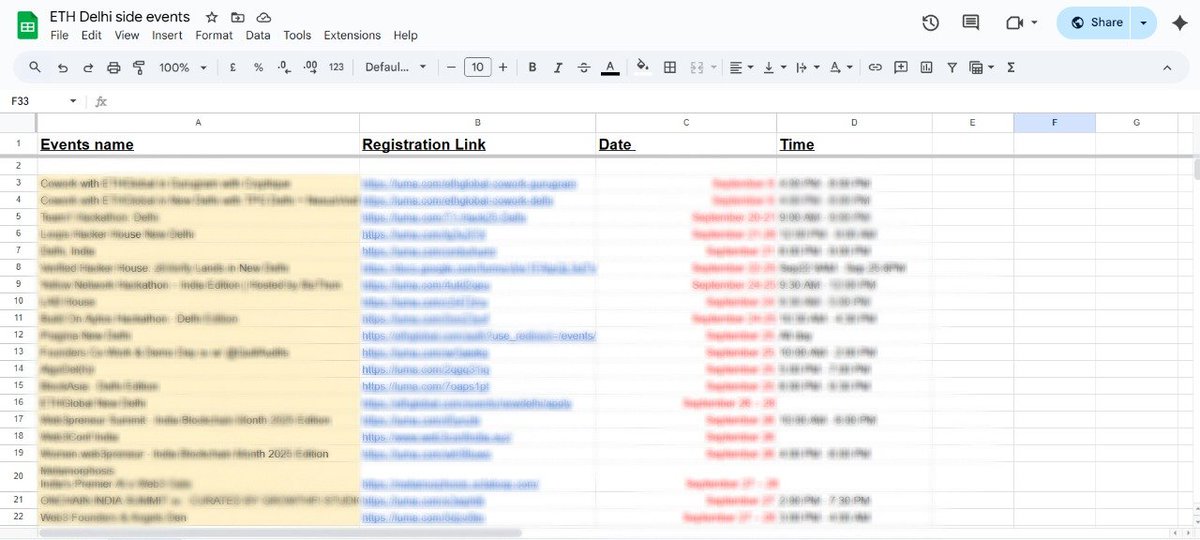Open the functions sigma menu
Viewport: 1200px width, 540px height.
[x=1011, y=67]
